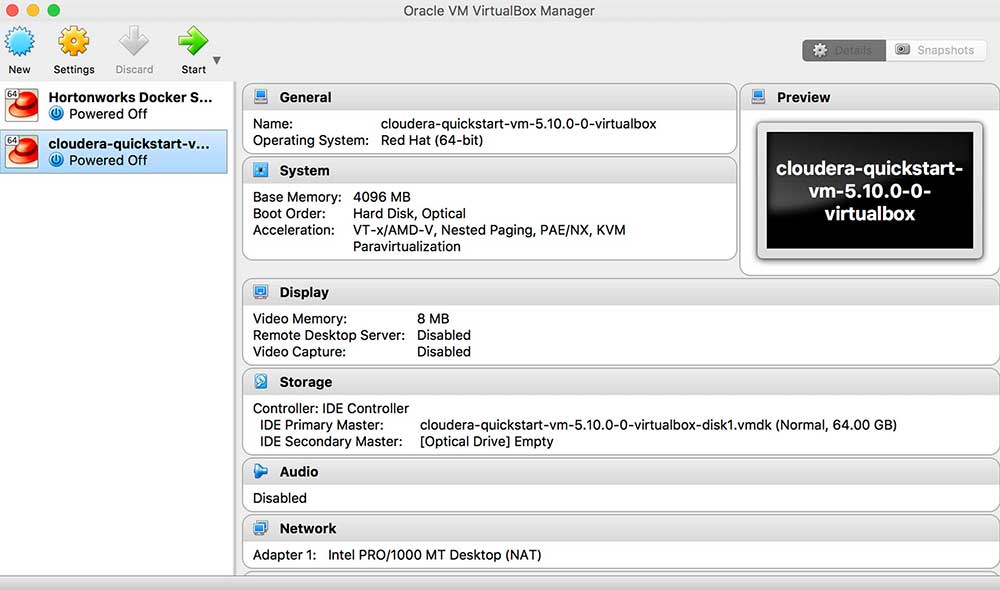Select Hortonworks Docker S... VM entry
The image size is (1000, 590).
pos(114,105)
